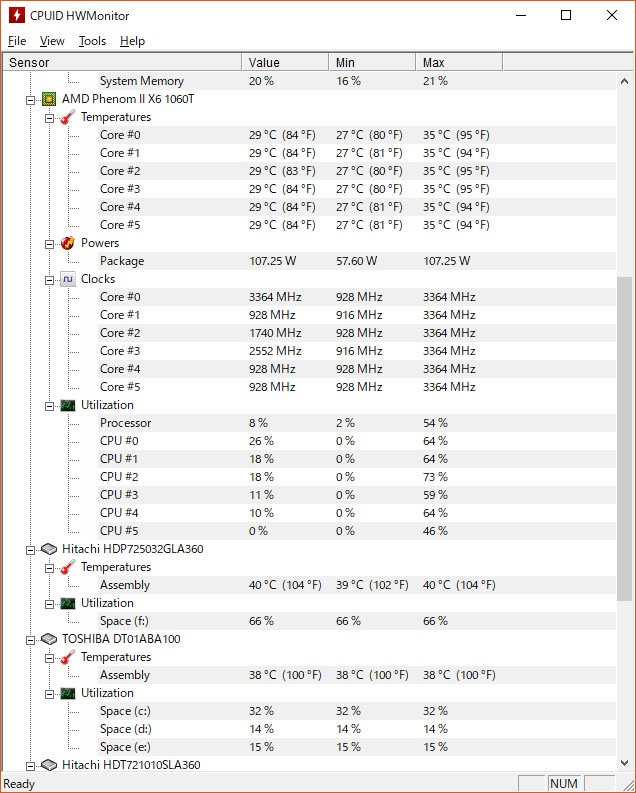Click the AMD Phenom II processor chip icon
636x793 pixels.
[49, 99]
